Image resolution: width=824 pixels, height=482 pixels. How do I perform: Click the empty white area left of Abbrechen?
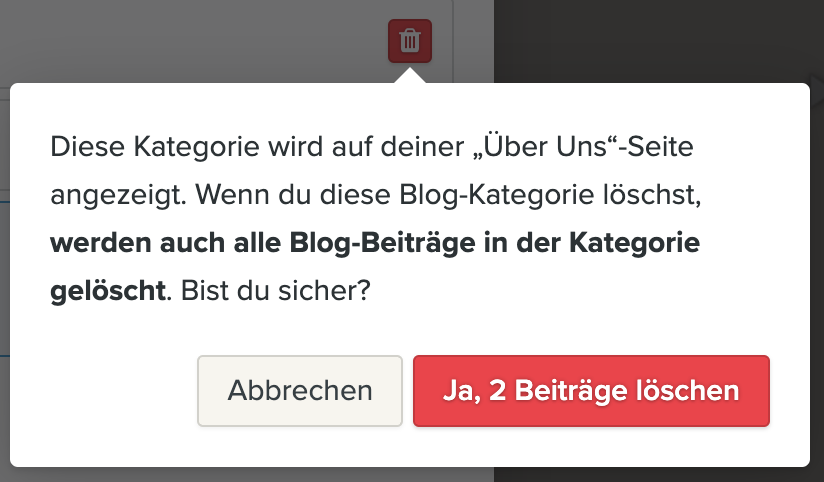tap(110, 390)
